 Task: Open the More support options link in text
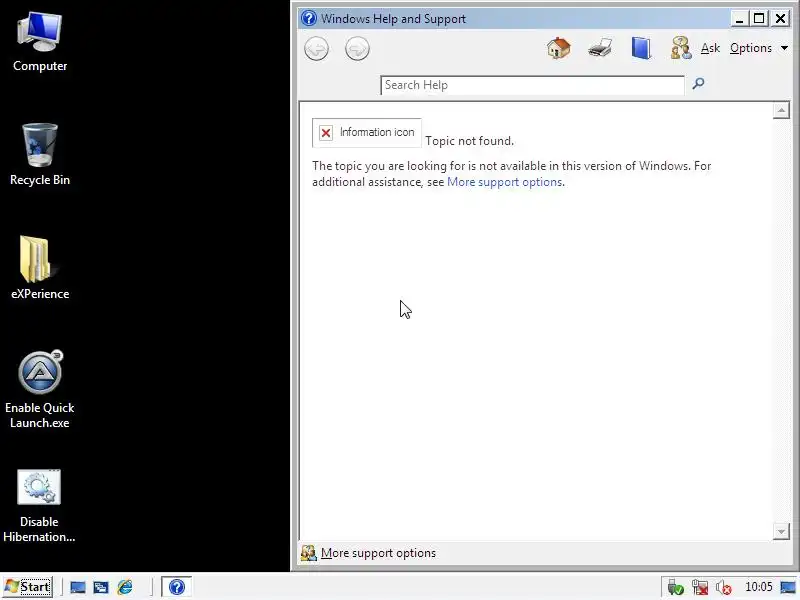[x=505, y=182]
